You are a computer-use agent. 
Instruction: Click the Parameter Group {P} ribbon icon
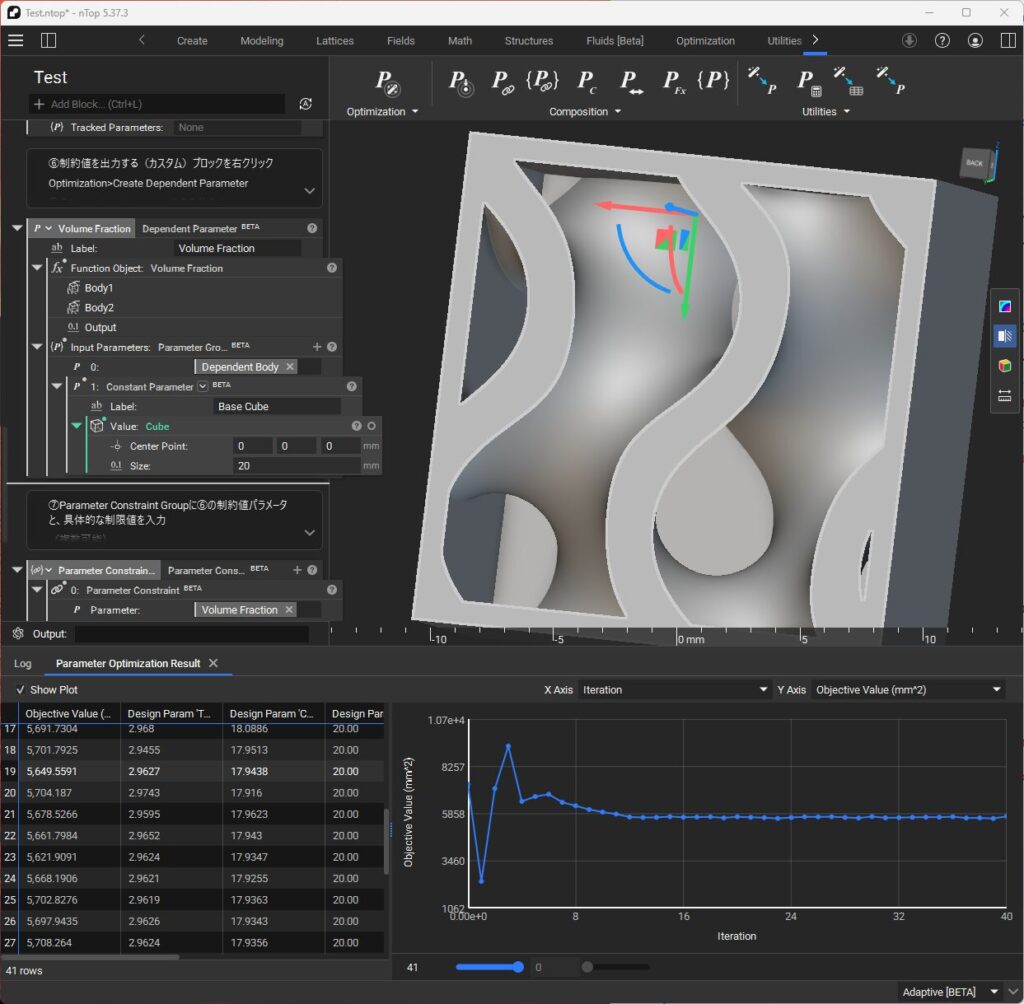(712, 82)
